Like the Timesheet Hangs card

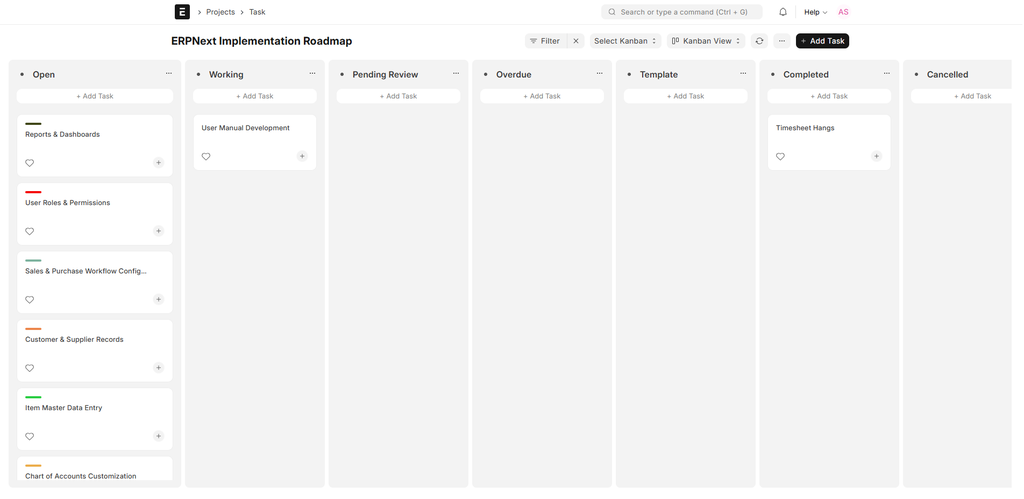coord(780,157)
